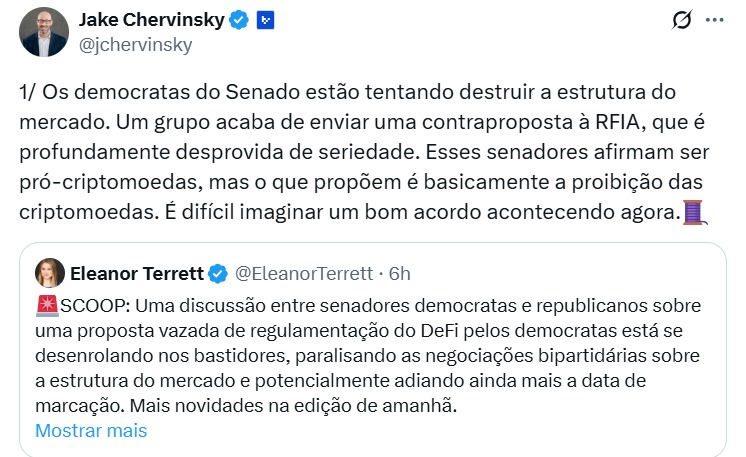The image size is (746, 457).
Task: Click Eleanor Terrett's verified badge
Action: point(219,273)
